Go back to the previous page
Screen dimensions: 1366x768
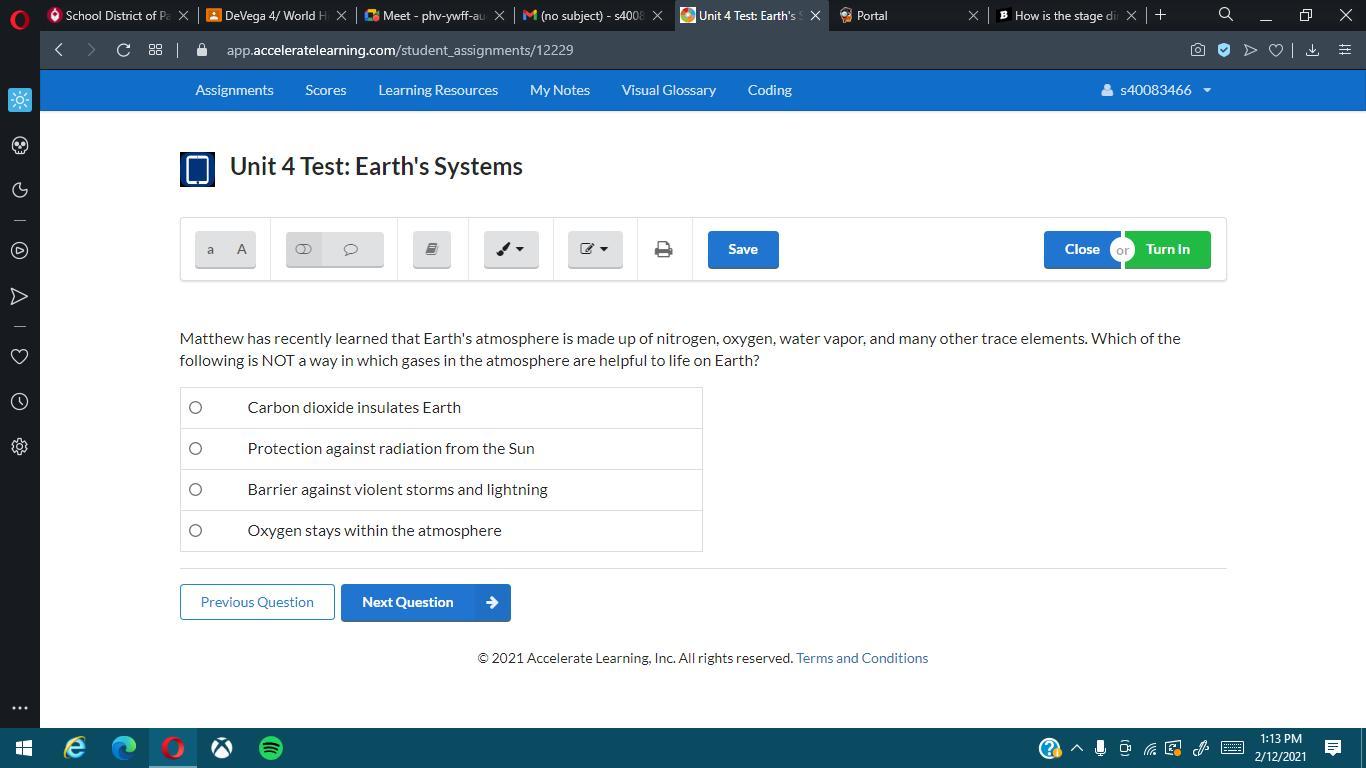[59, 50]
